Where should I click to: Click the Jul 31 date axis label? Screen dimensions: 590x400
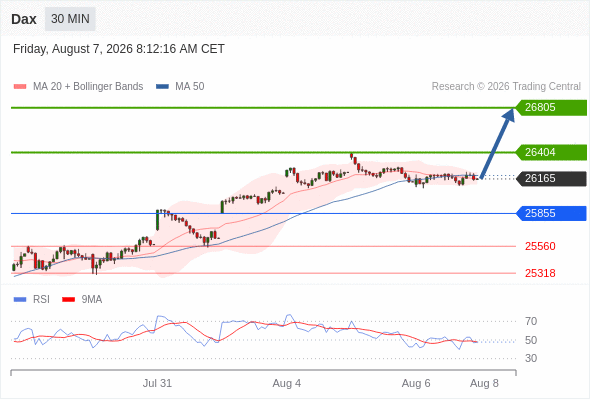point(157,383)
